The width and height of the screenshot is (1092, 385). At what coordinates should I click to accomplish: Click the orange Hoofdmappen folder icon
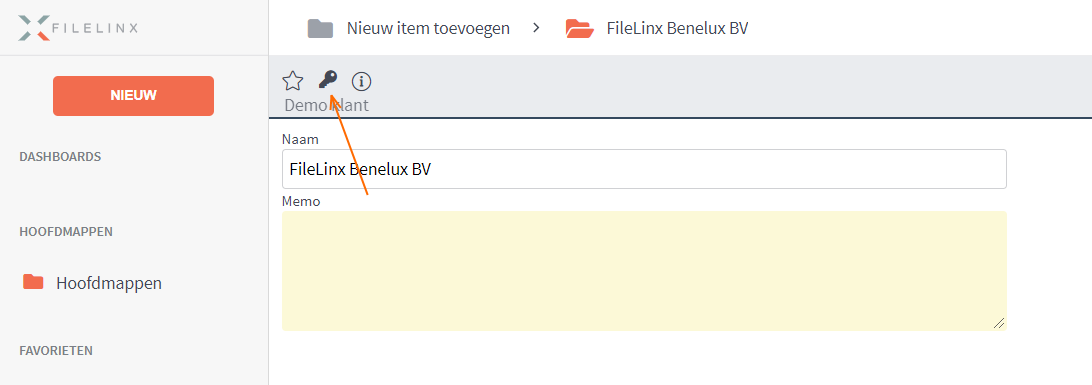click(33, 282)
